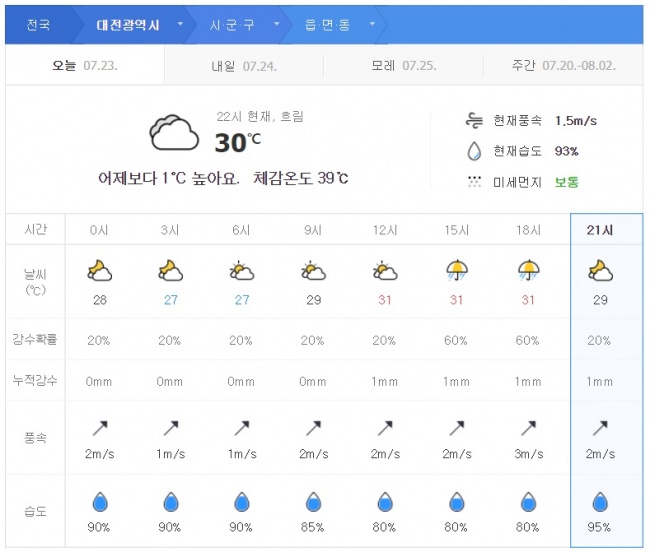Click the green 보통 fine-dust status
Viewport: 650px width, 552px height.
pos(566,182)
